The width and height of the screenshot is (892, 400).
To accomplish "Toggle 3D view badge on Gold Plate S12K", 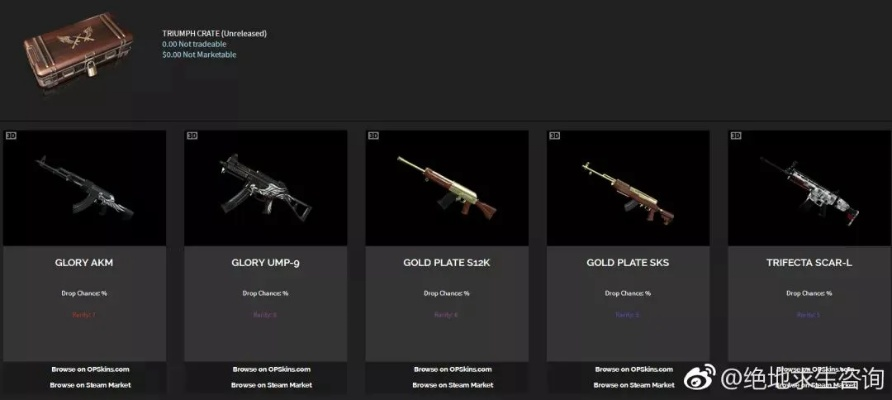I will coord(373,135).
